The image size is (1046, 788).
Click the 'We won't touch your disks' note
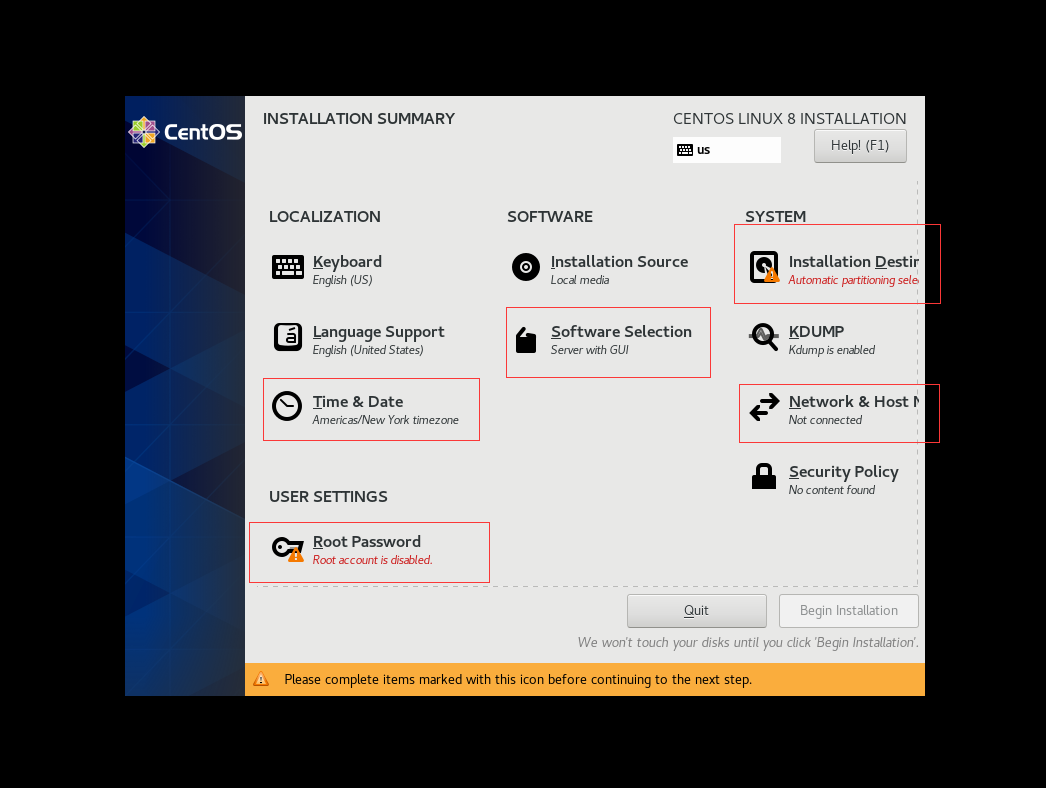[748, 643]
